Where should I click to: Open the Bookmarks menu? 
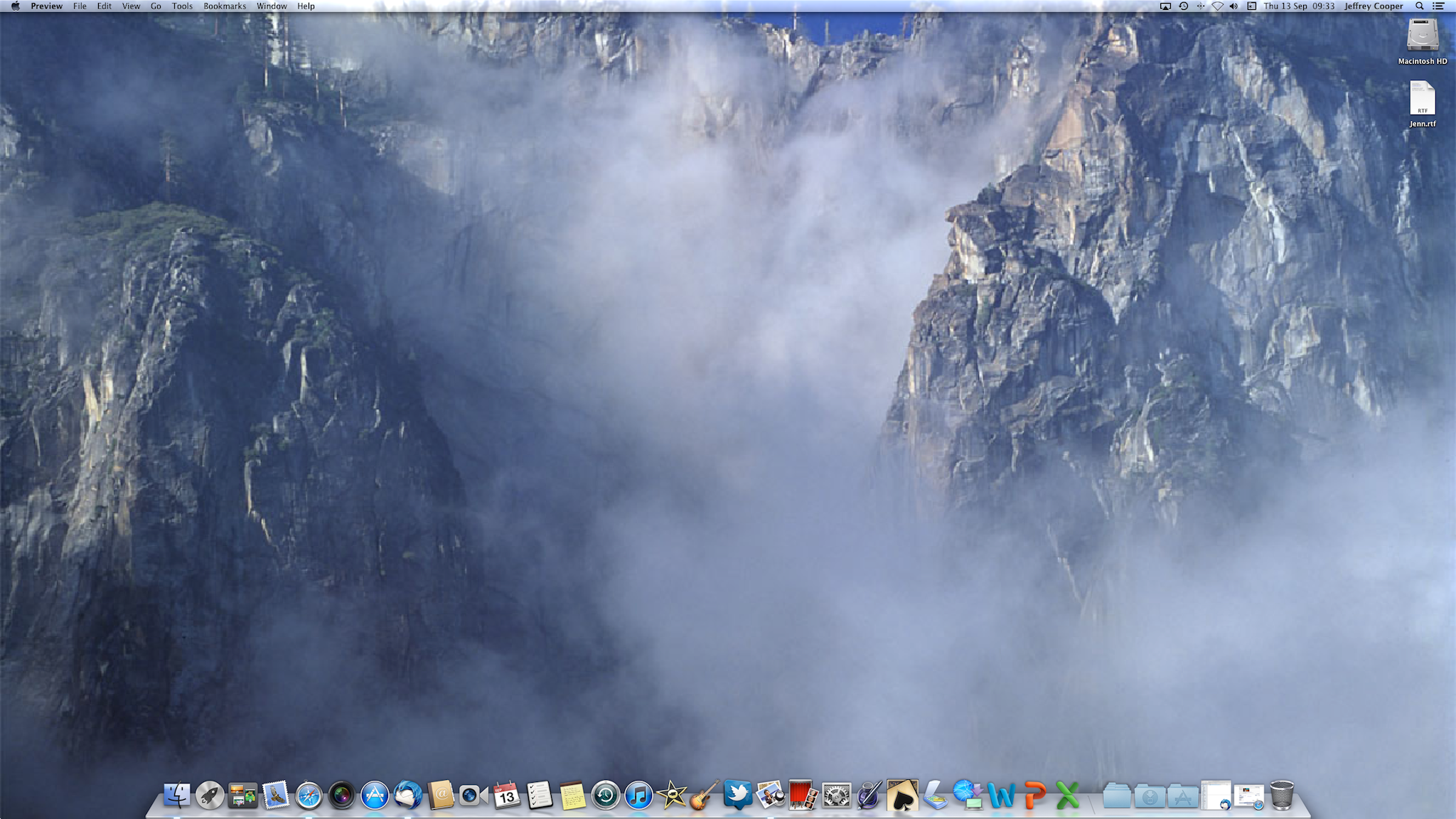pyautogui.click(x=225, y=6)
